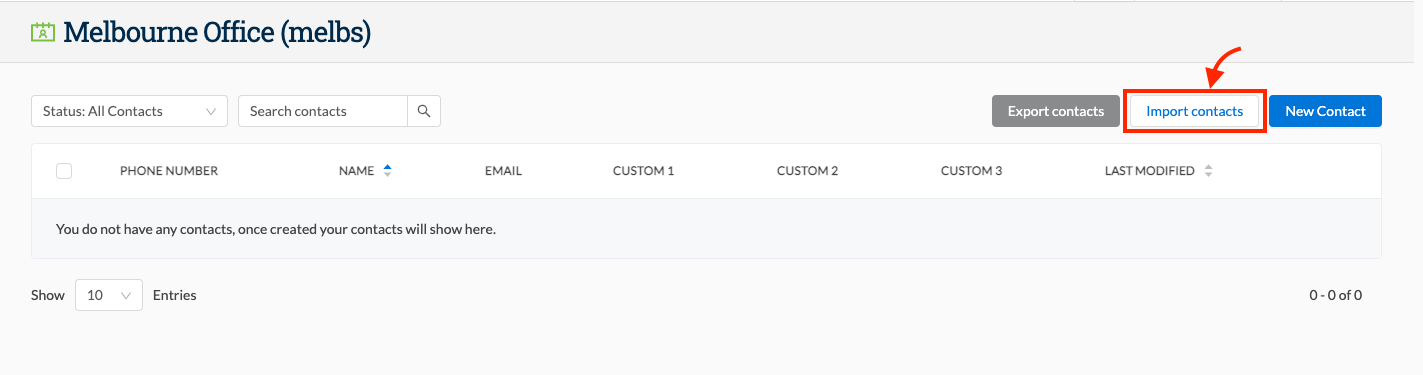Click the New Contact button
Viewport: 1423px width, 375px height.
tap(1325, 111)
